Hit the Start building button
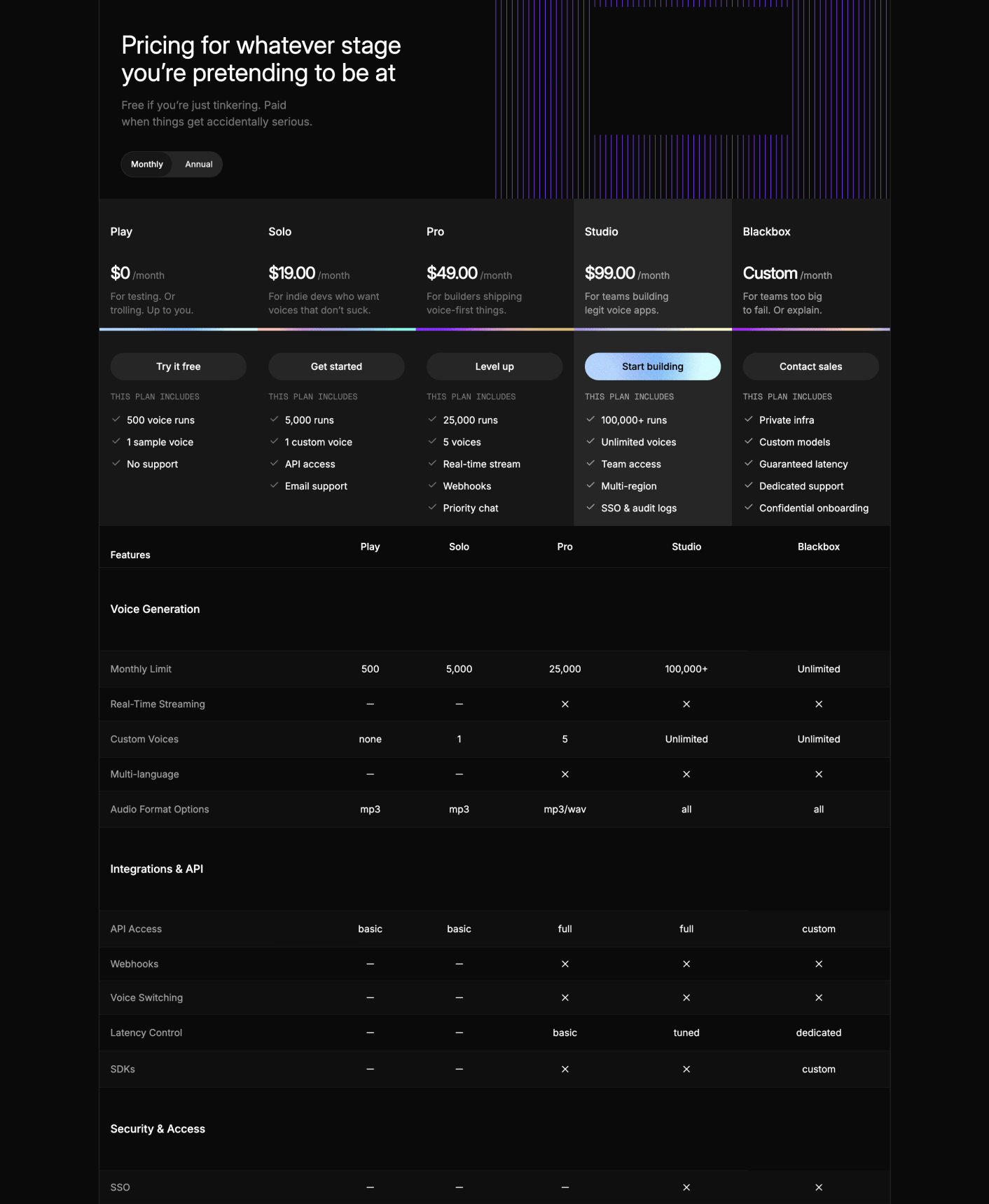The width and height of the screenshot is (989, 1204). click(652, 366)
